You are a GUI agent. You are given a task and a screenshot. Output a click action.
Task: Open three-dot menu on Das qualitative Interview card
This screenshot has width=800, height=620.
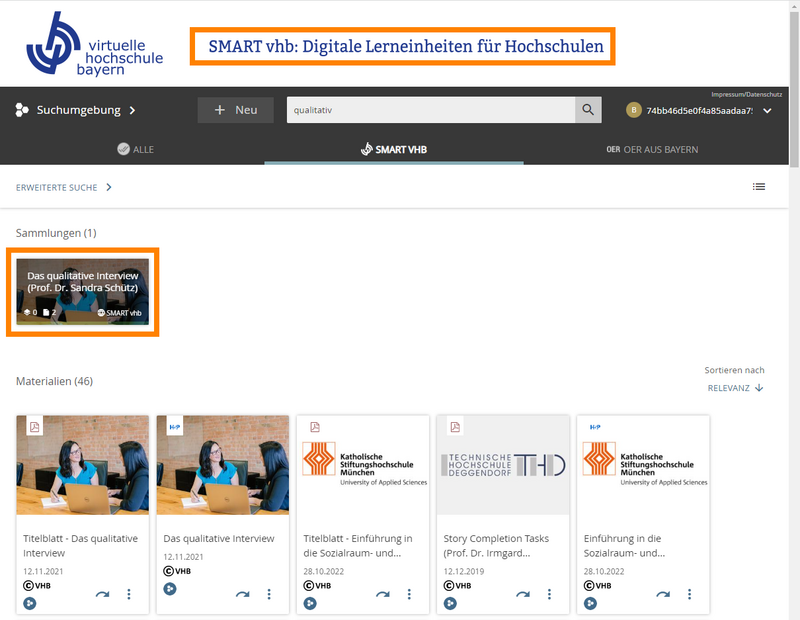point(269,595)
